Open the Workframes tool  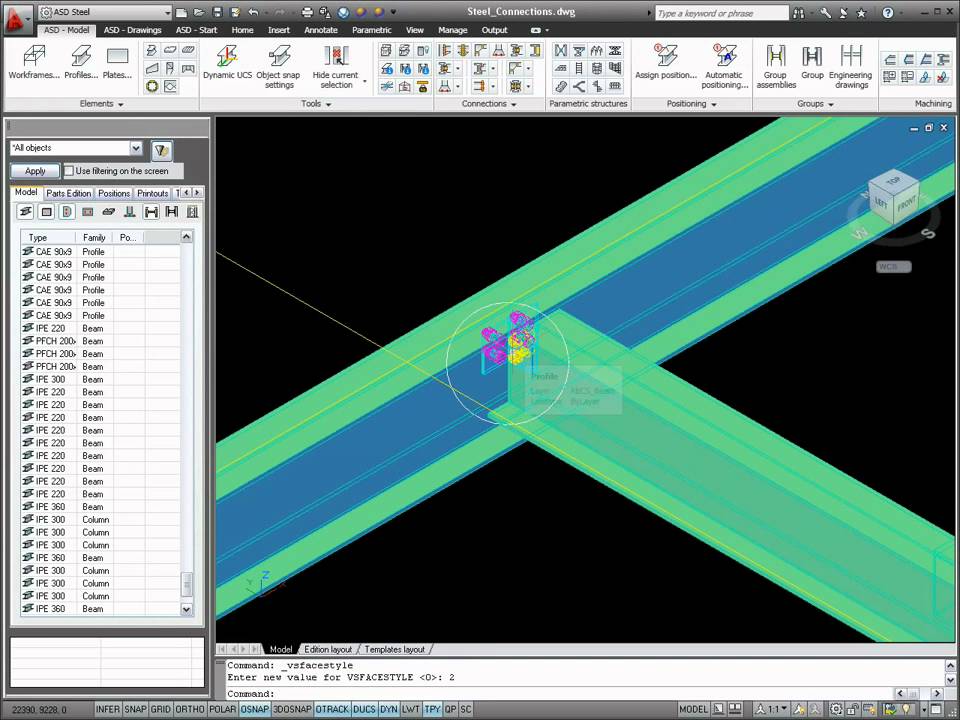pyautogui.click(x=34, y=62)
